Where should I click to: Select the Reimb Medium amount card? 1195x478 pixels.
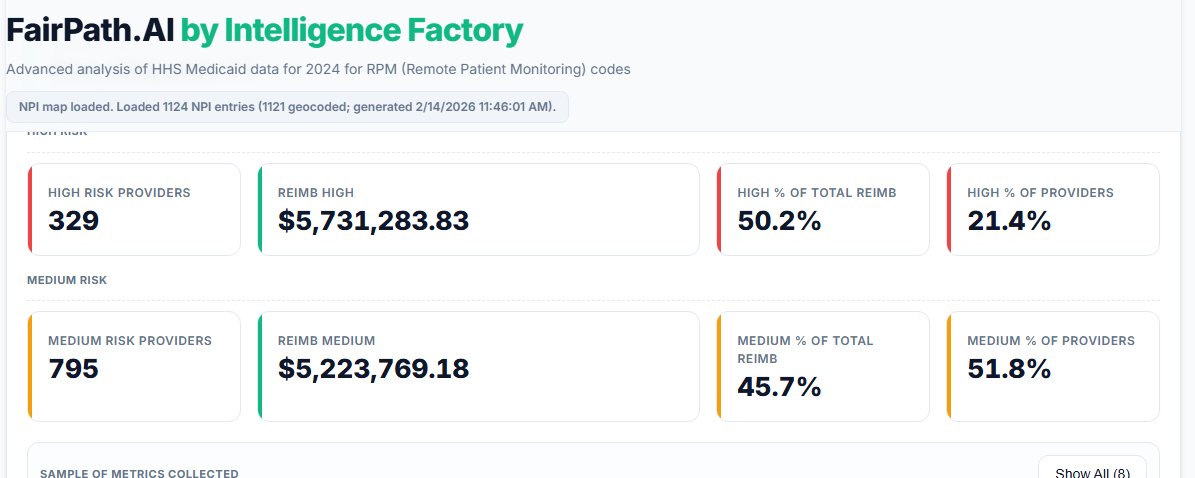(478, 366)
